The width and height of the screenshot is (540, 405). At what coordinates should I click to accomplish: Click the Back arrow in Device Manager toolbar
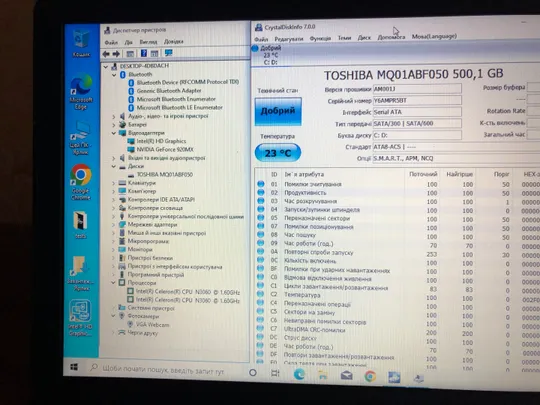tap(106, 54)
